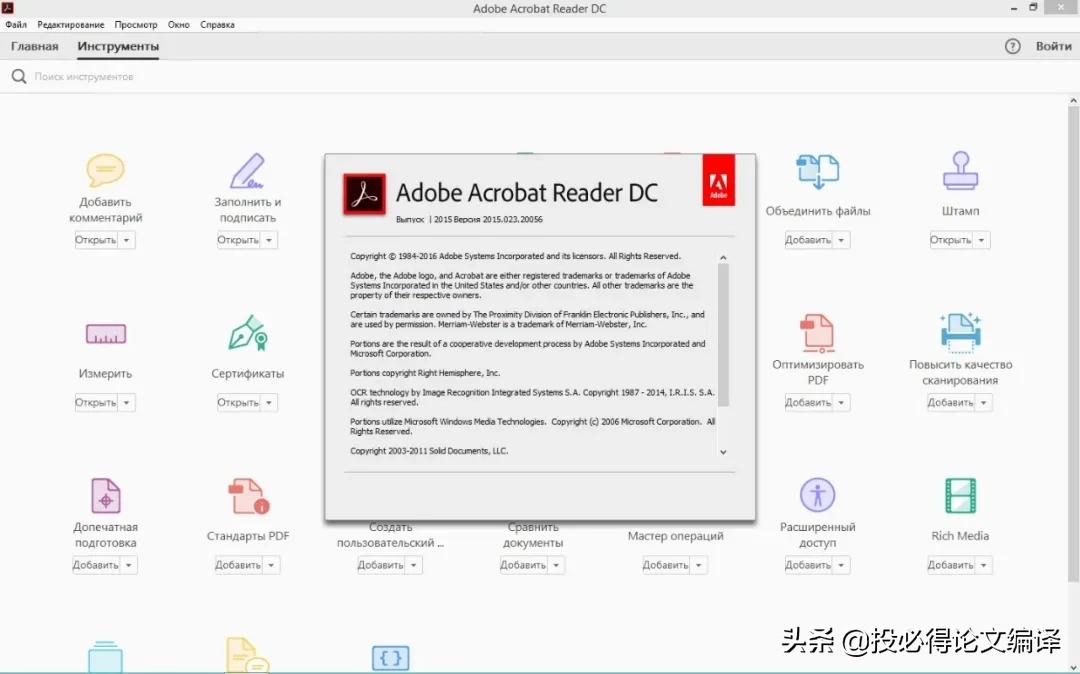
Task: Open the Файл menu
Action: tap(16, 24)
